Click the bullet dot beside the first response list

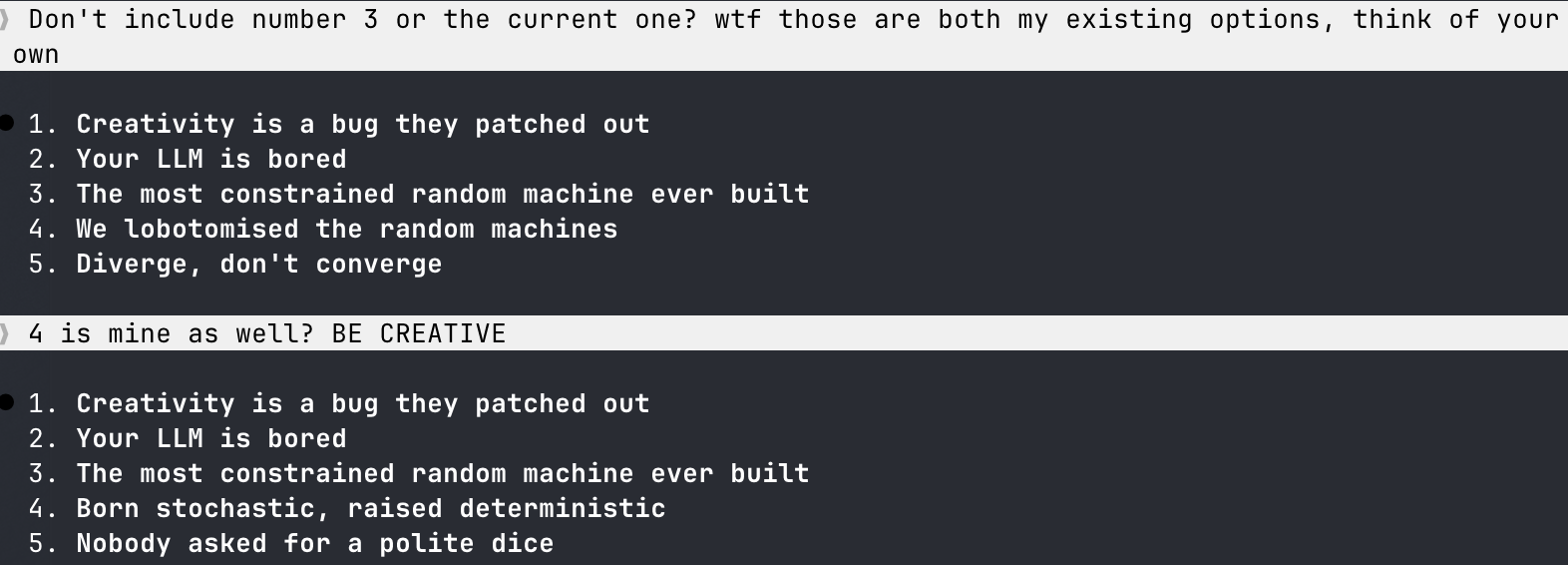coord(7,124)
